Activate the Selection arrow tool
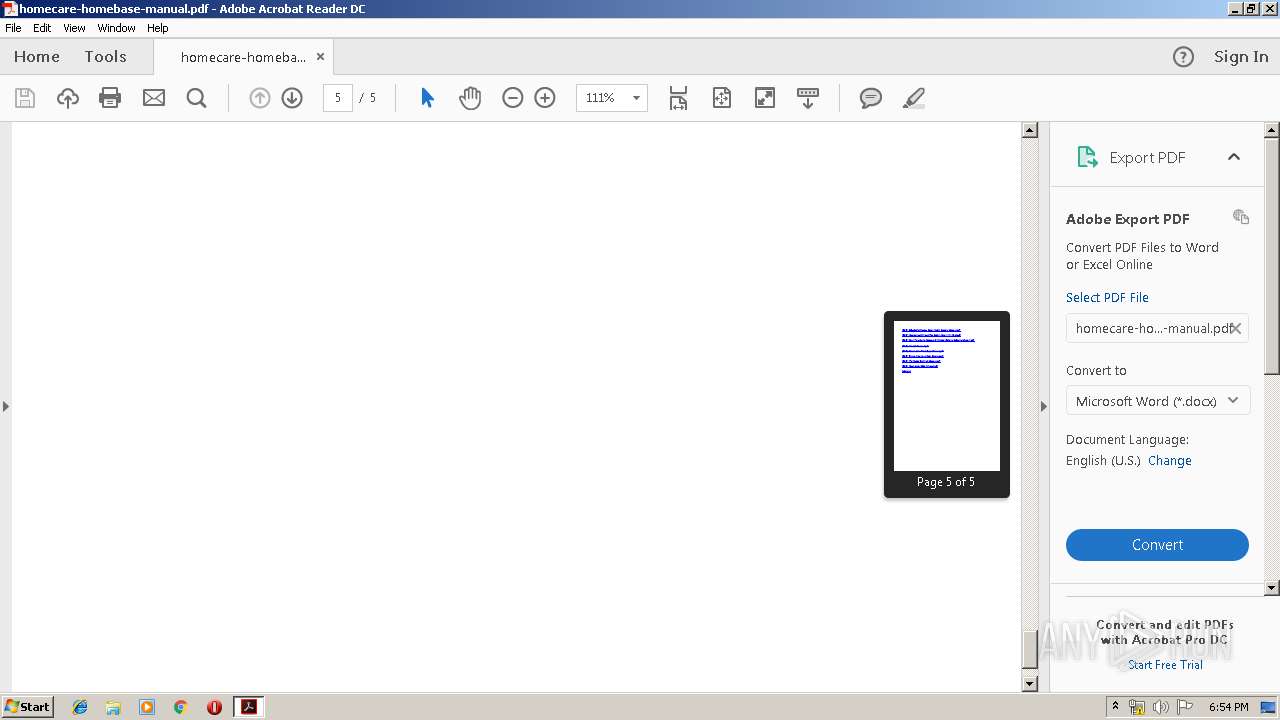Screen dimensions: 1280x720 [x=427, y=98]
